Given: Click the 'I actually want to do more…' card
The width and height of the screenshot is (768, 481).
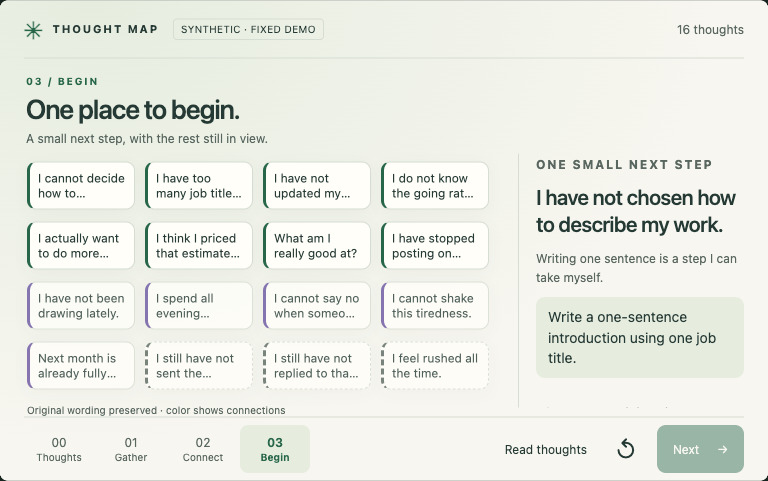Looking at the screenshot, I should [80, 245].
